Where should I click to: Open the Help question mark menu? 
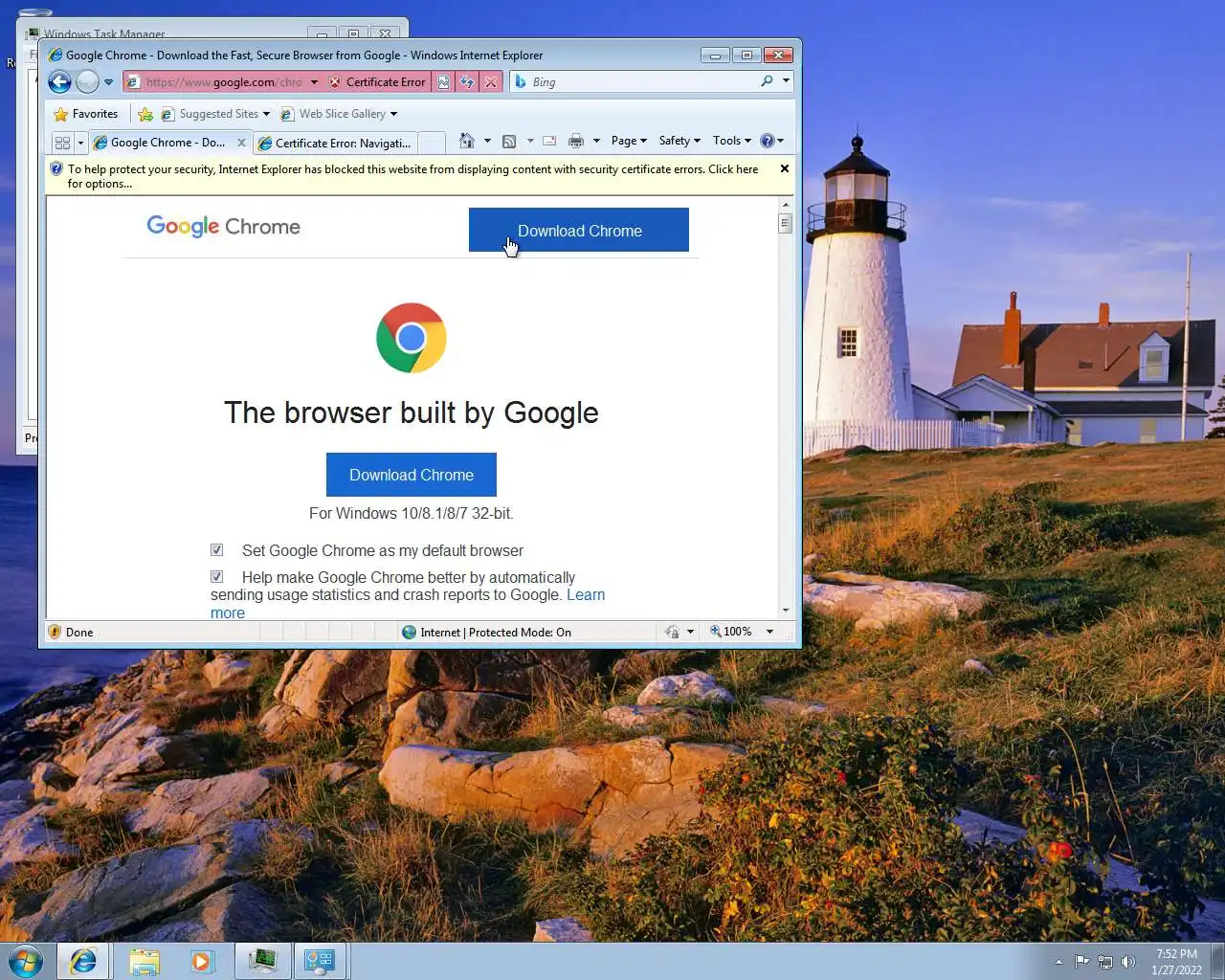[771, 141]
